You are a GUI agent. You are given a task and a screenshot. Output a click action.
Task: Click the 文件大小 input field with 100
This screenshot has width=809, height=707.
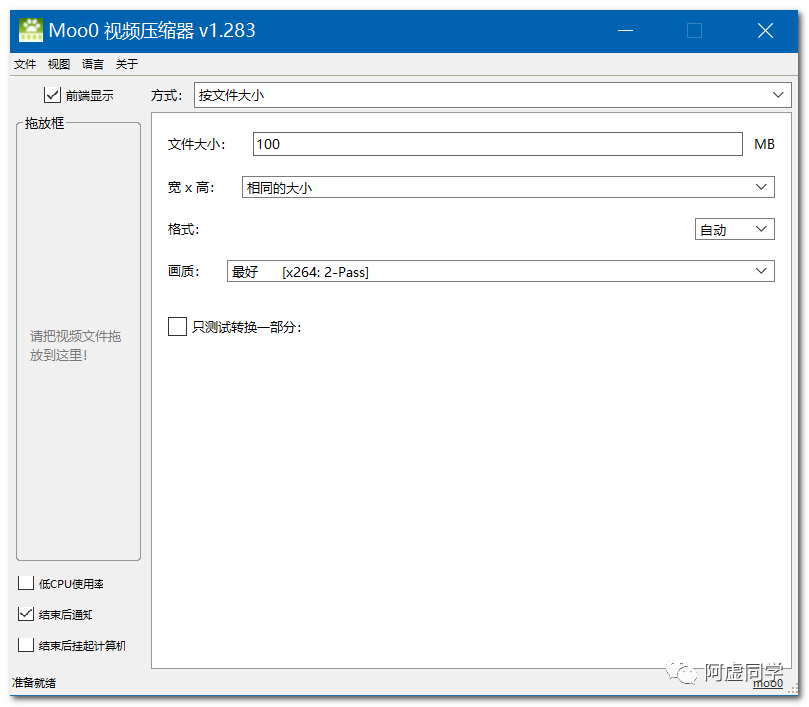click(497, 144)
